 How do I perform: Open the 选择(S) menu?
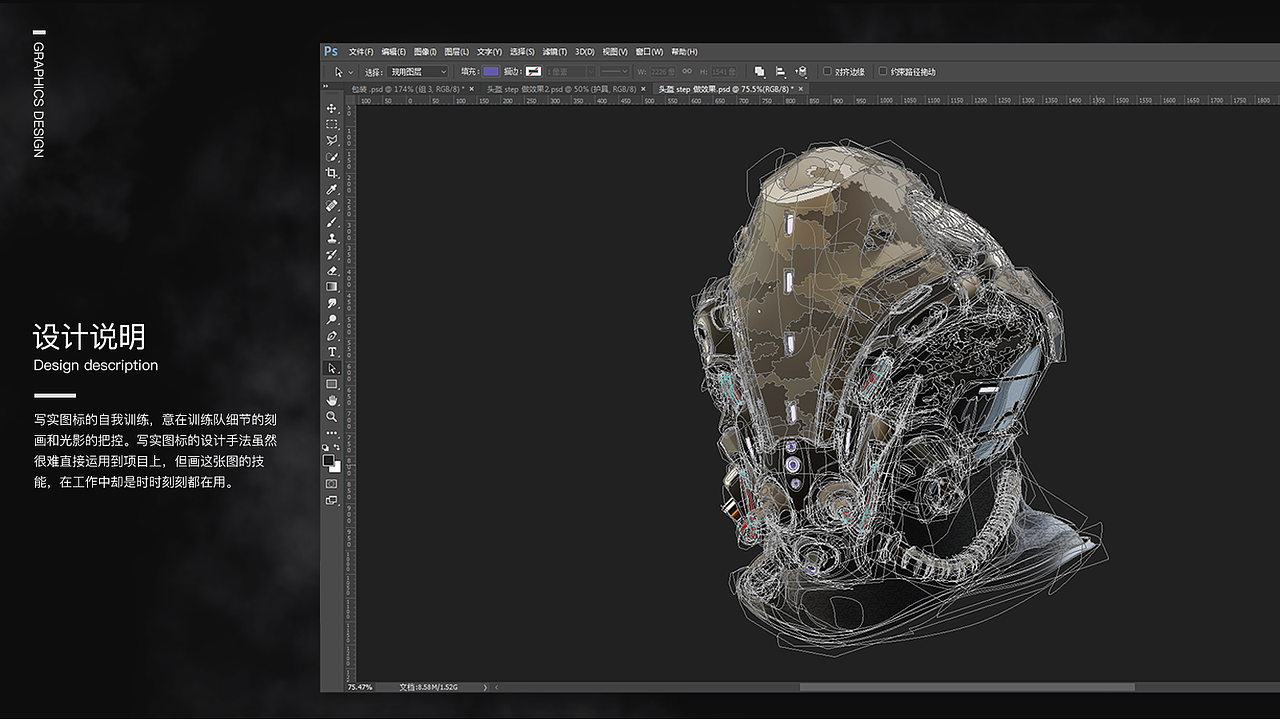click(x=522, y=51)
